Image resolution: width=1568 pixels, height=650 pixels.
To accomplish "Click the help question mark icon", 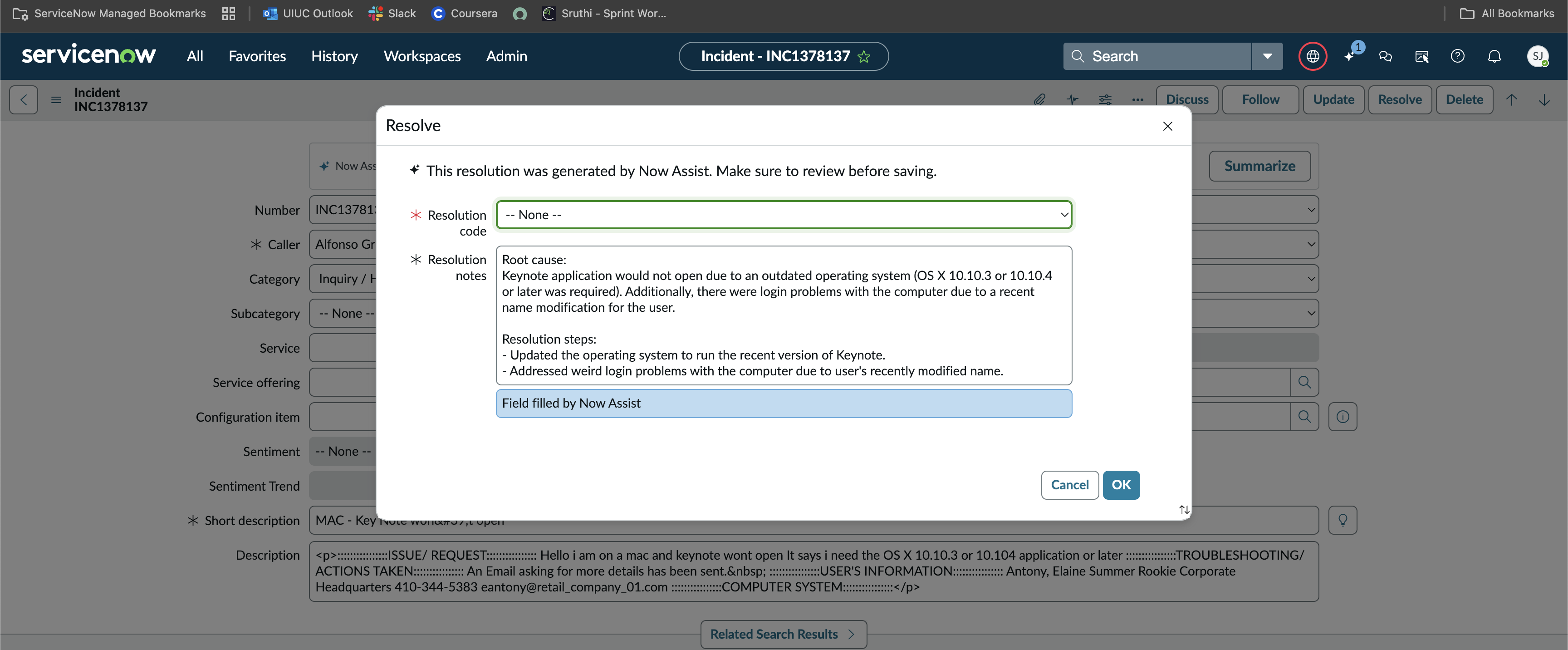I will [1457, 56].
